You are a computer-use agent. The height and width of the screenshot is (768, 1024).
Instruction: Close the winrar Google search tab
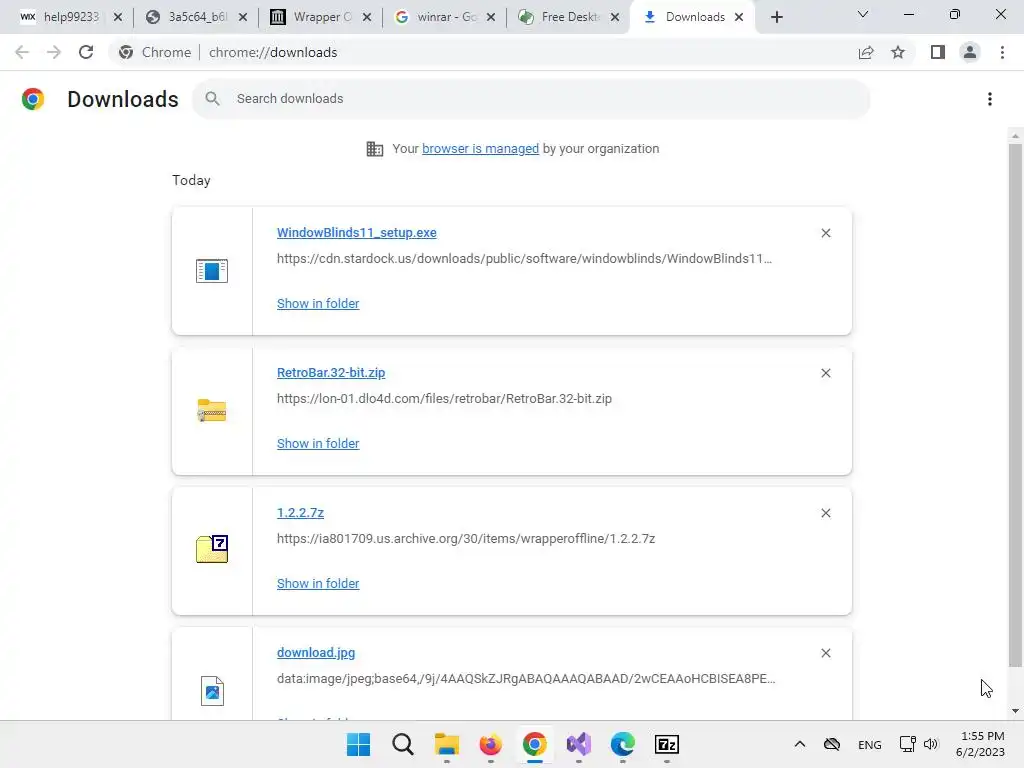click(491, 17)
